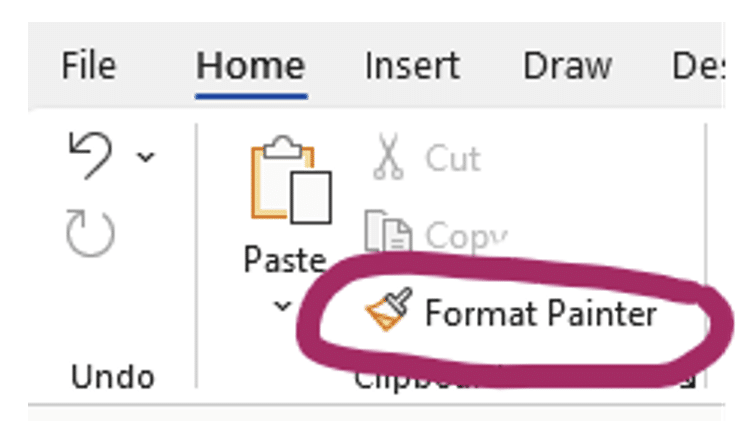Click the Clipboard group label

coord(420,378)
